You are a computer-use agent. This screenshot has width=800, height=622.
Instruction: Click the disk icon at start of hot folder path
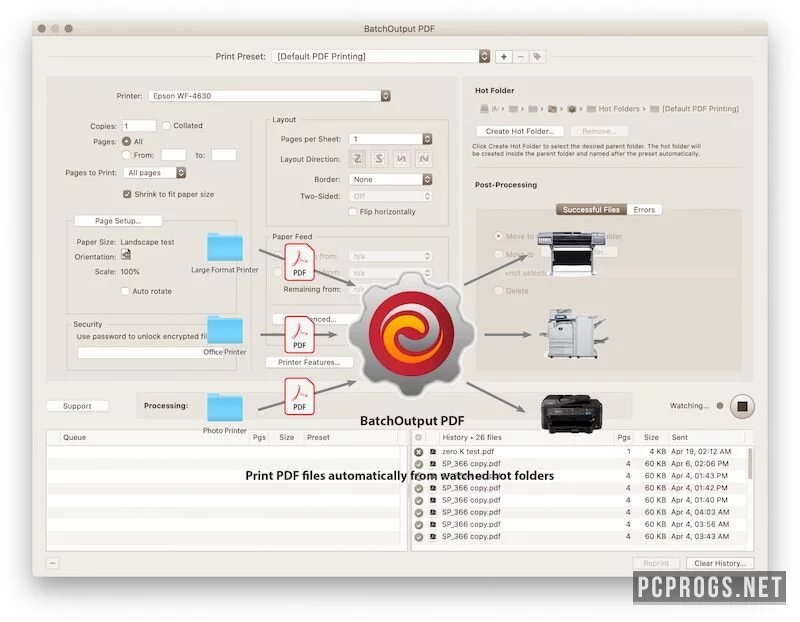click(x=484, y=109)
